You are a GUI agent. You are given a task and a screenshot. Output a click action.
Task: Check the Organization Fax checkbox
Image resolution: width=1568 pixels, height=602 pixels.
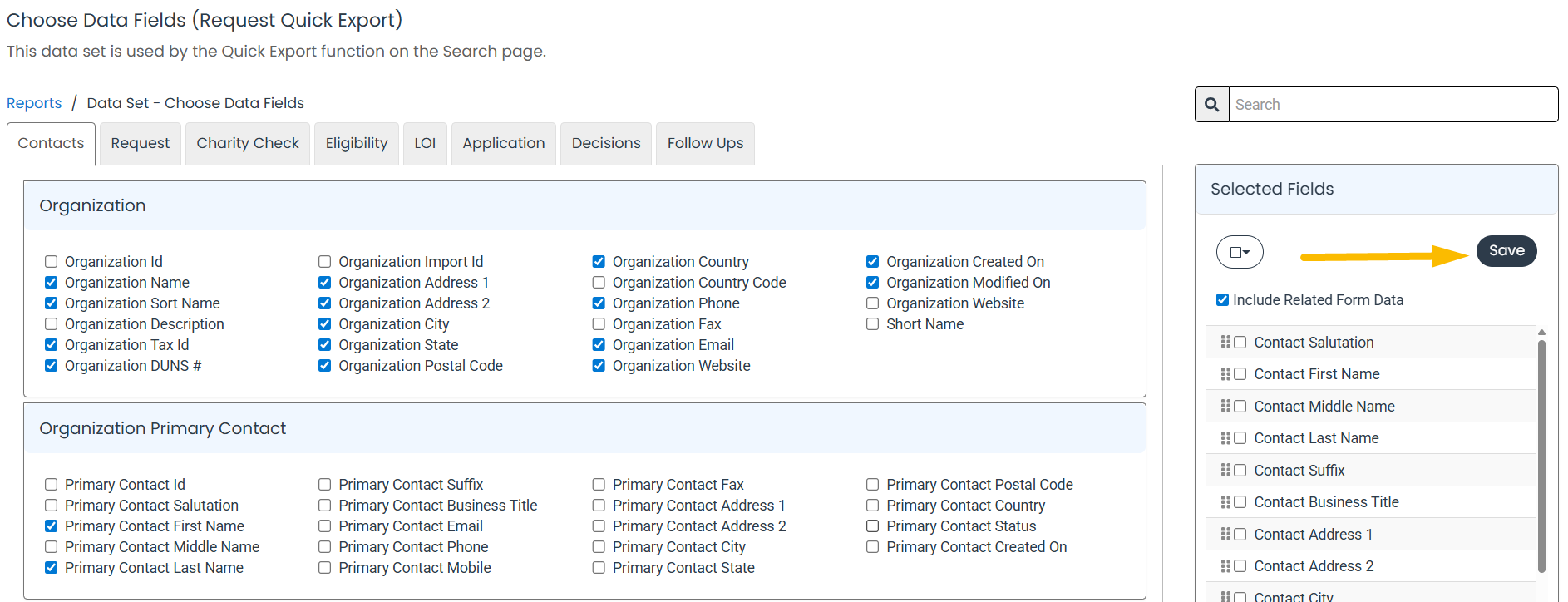(x=599, y=324)
